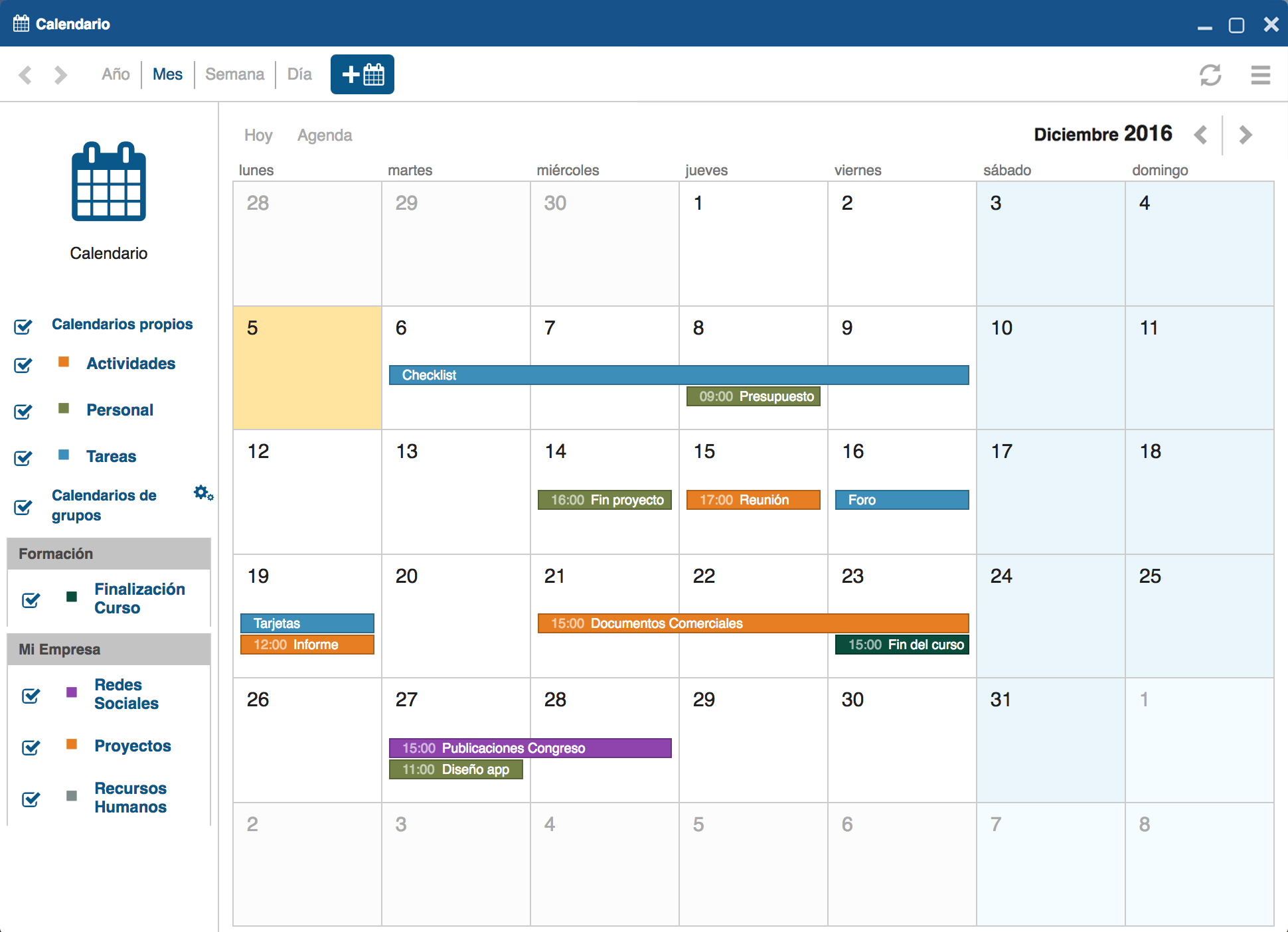Select December 25 day cell
1288x932 pixels.
tap(1199, 616)
